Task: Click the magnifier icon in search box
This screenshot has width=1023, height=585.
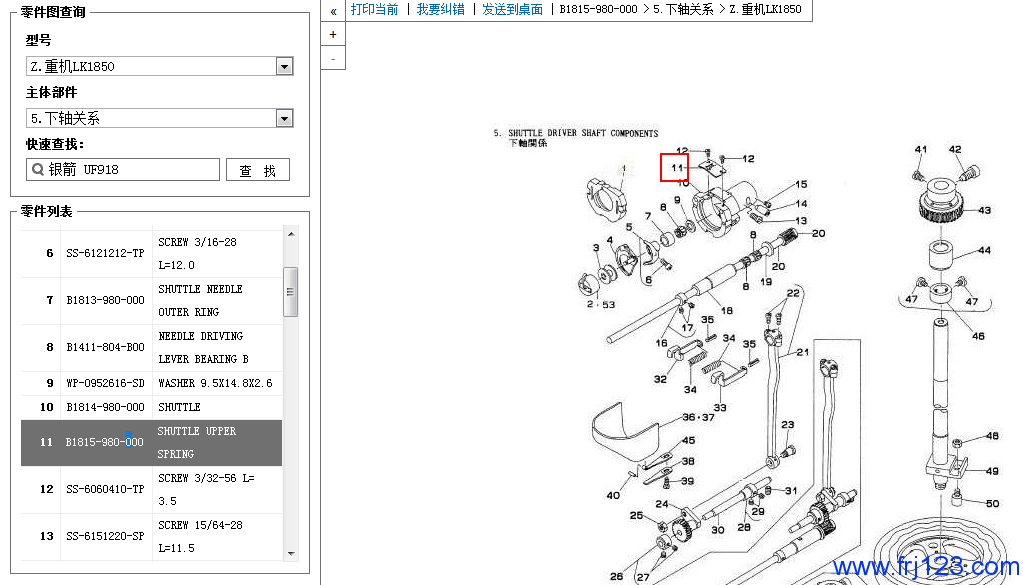Action: click(38, 170)
